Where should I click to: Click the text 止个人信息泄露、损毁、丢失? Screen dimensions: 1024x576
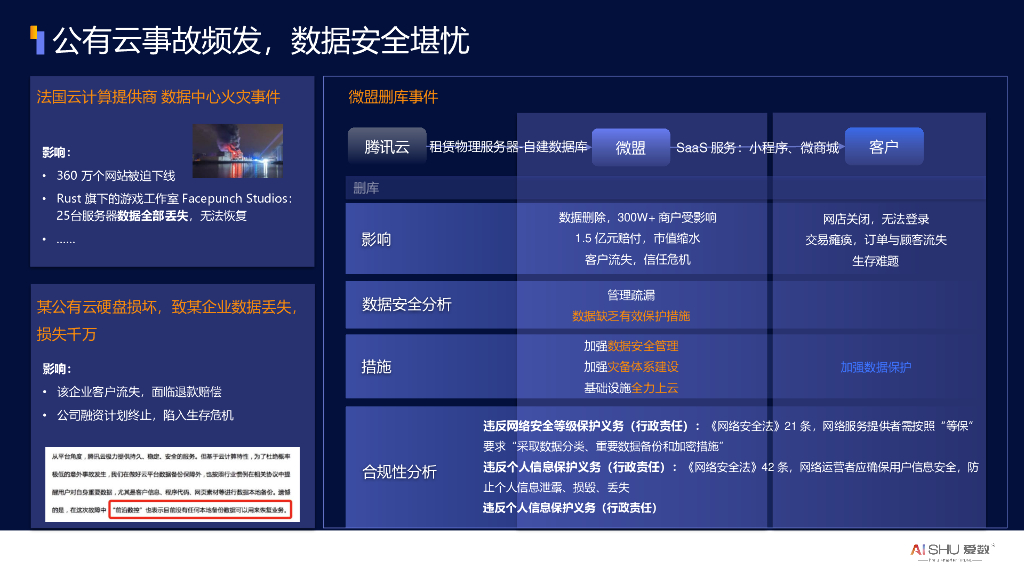pyautogui.click(x=556, y=488)
